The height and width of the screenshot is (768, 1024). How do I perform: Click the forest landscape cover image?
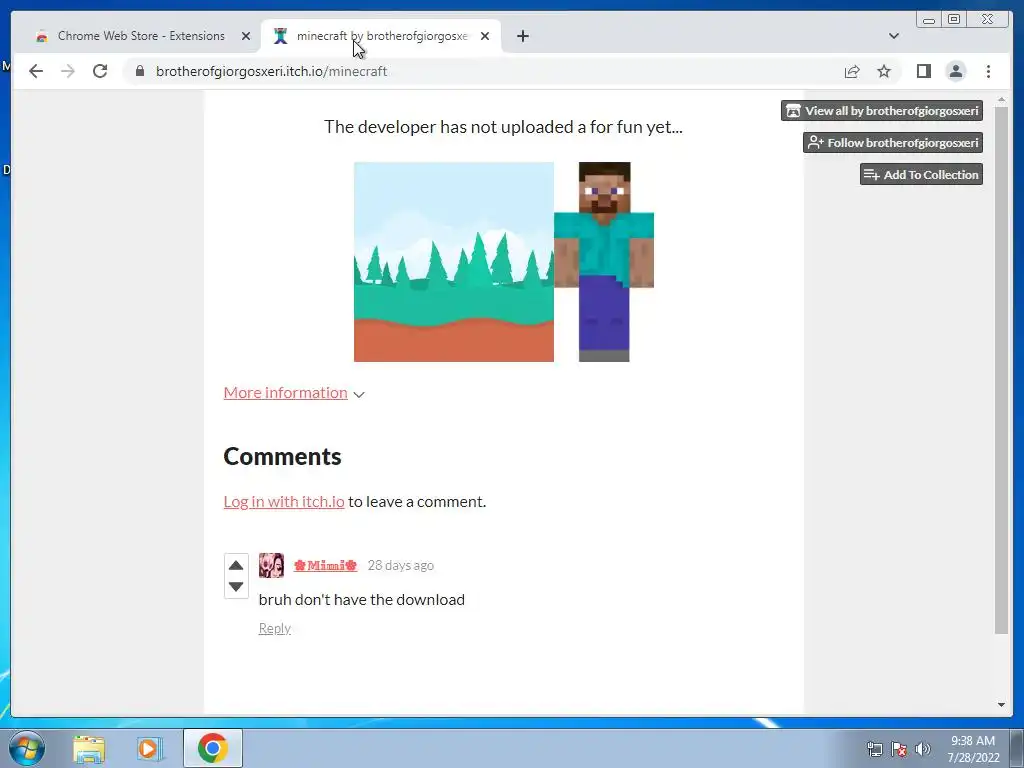pyautogui.click(x=454, y=262)
